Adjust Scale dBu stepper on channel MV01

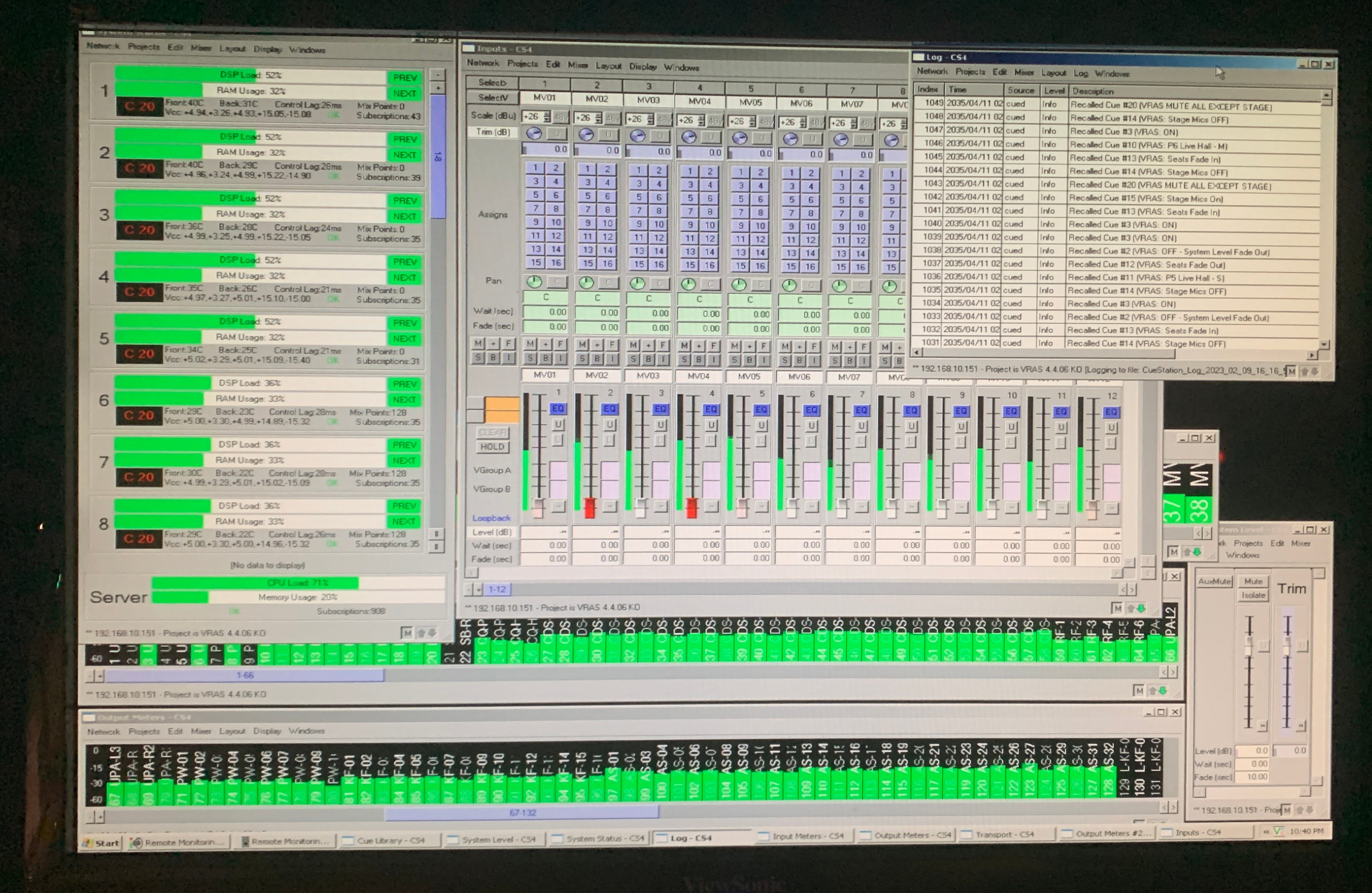coord(547,117)
